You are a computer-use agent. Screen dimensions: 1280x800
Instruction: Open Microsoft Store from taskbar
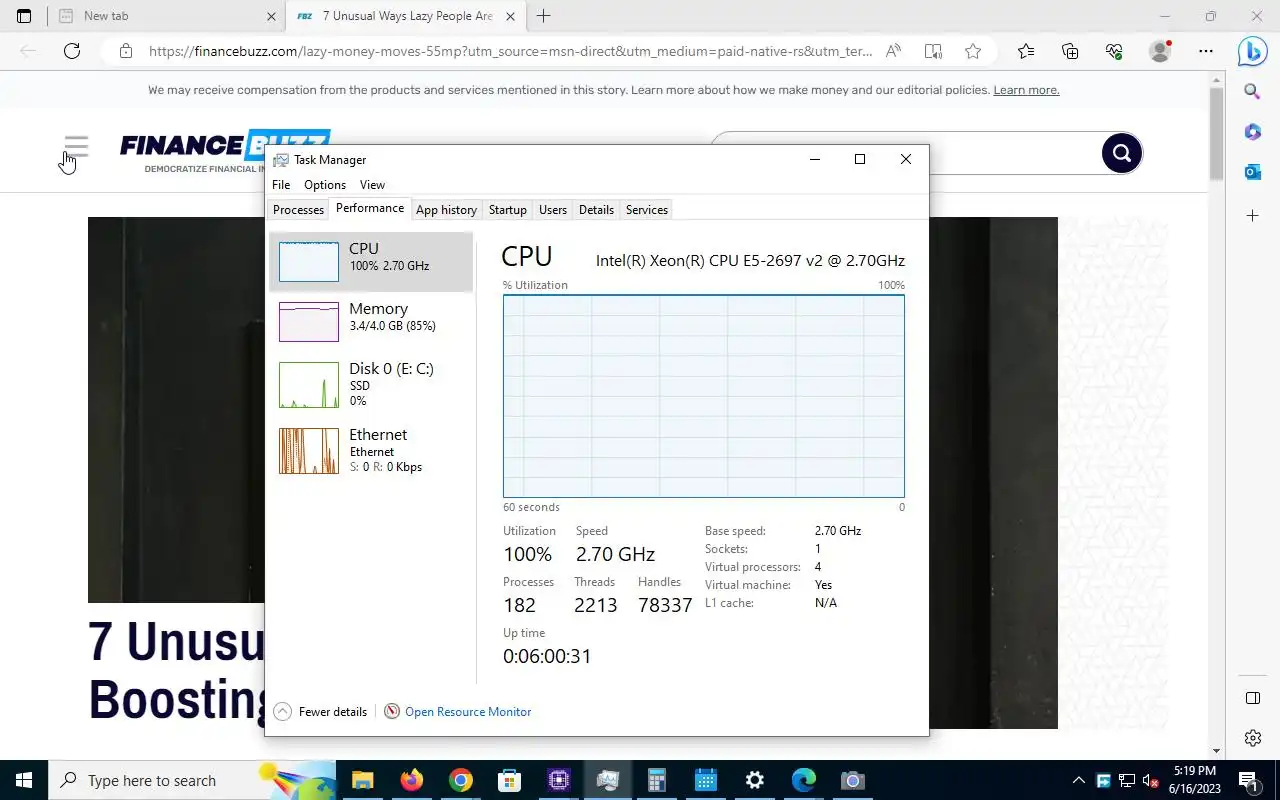[509, 780]
